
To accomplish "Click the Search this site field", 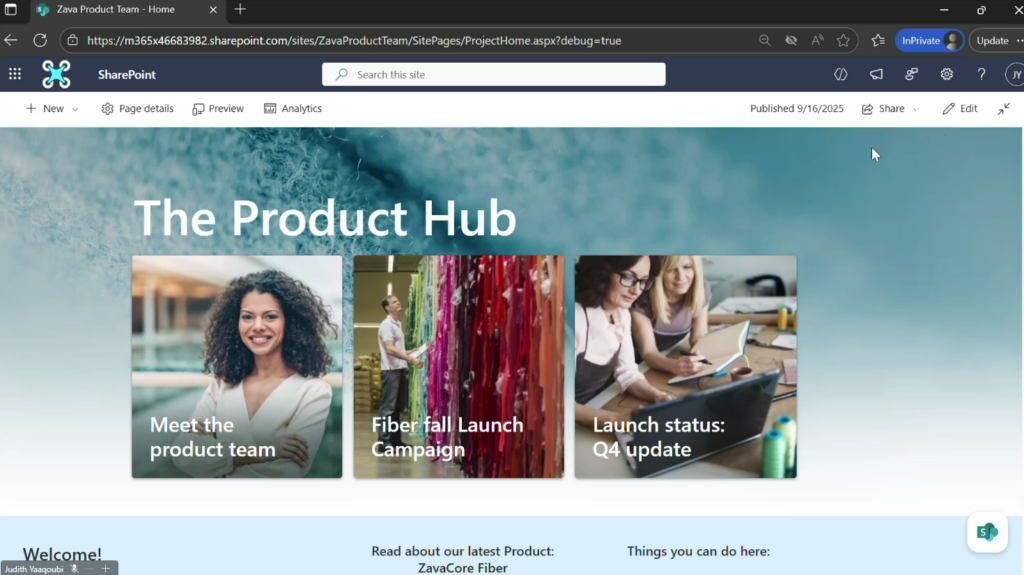I will pyautogui.click(x=494, y=74).
